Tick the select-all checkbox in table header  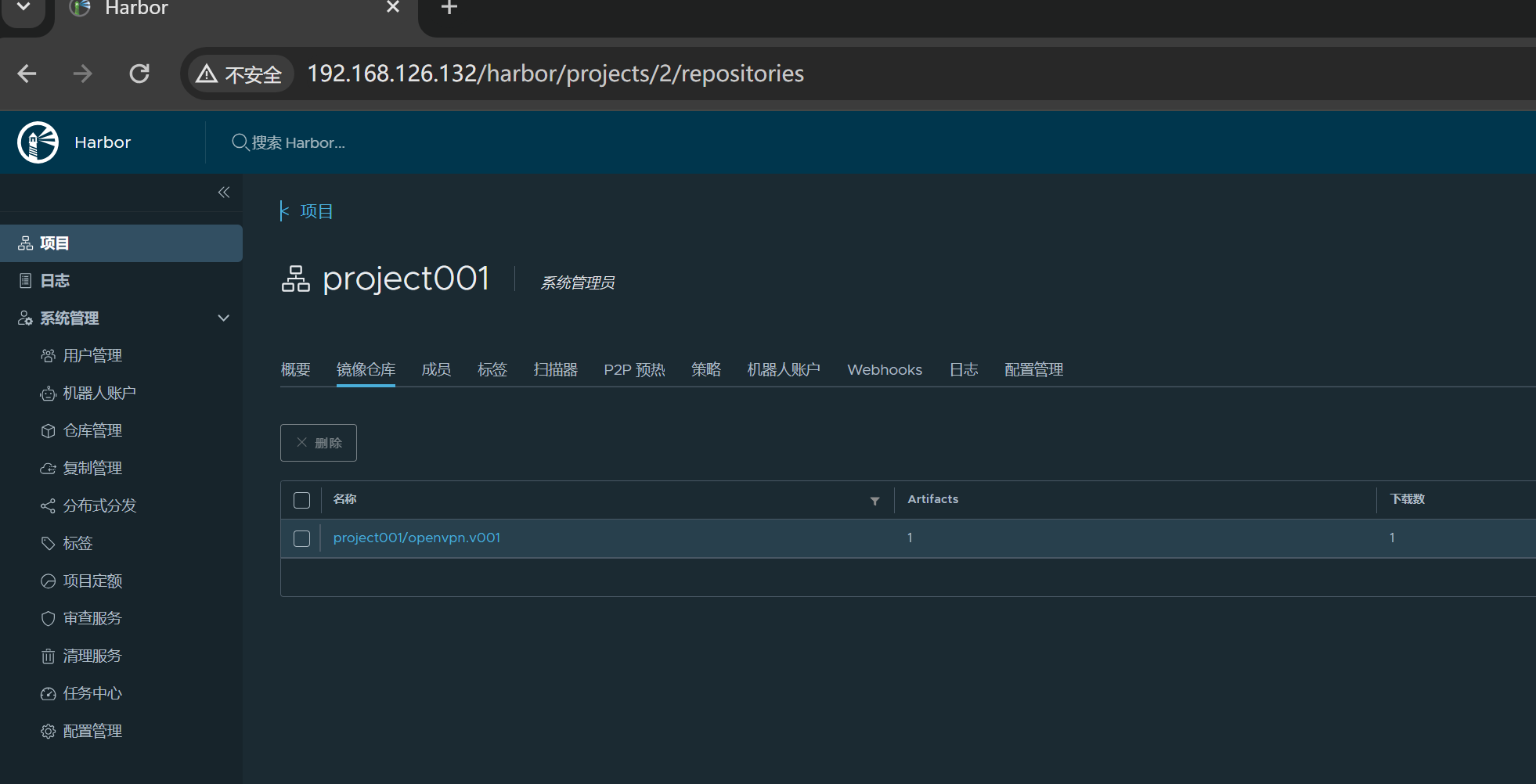pyautogui.click(x=301, y=500)
